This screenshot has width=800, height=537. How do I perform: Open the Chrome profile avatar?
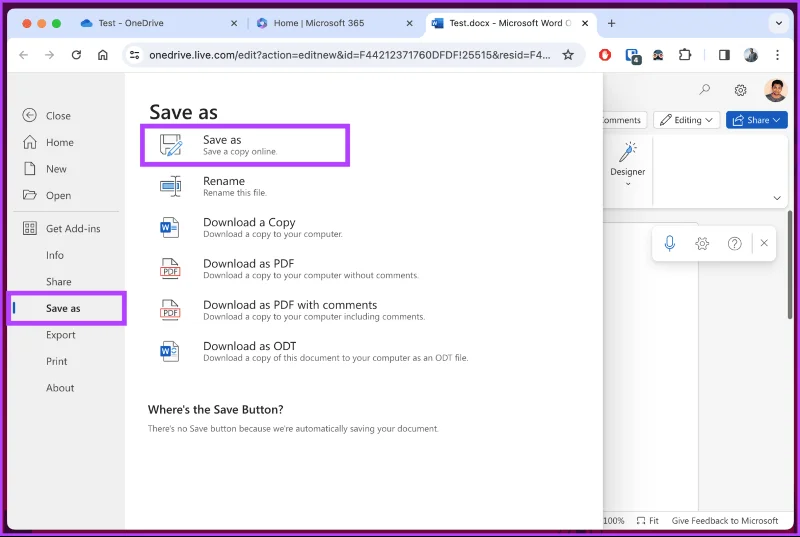click(751, 55)
